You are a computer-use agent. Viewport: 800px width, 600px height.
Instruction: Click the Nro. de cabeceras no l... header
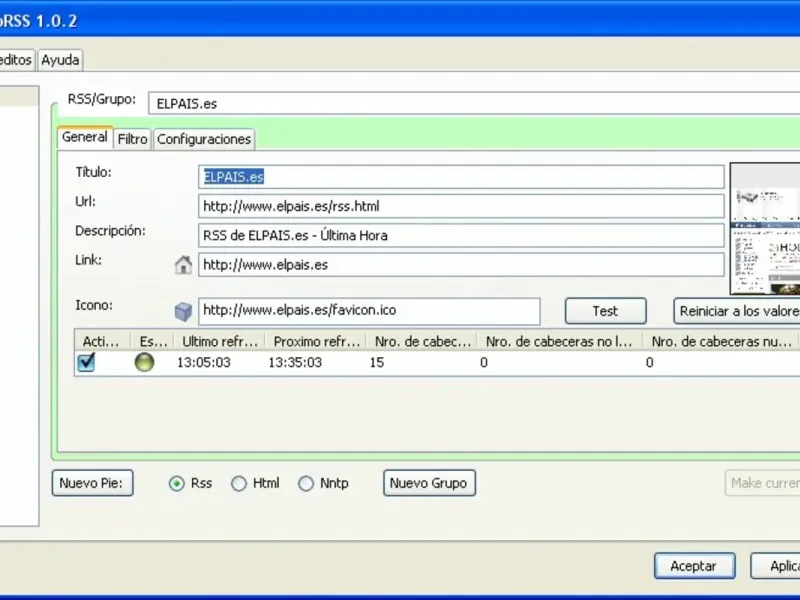(x=560, y=341)
